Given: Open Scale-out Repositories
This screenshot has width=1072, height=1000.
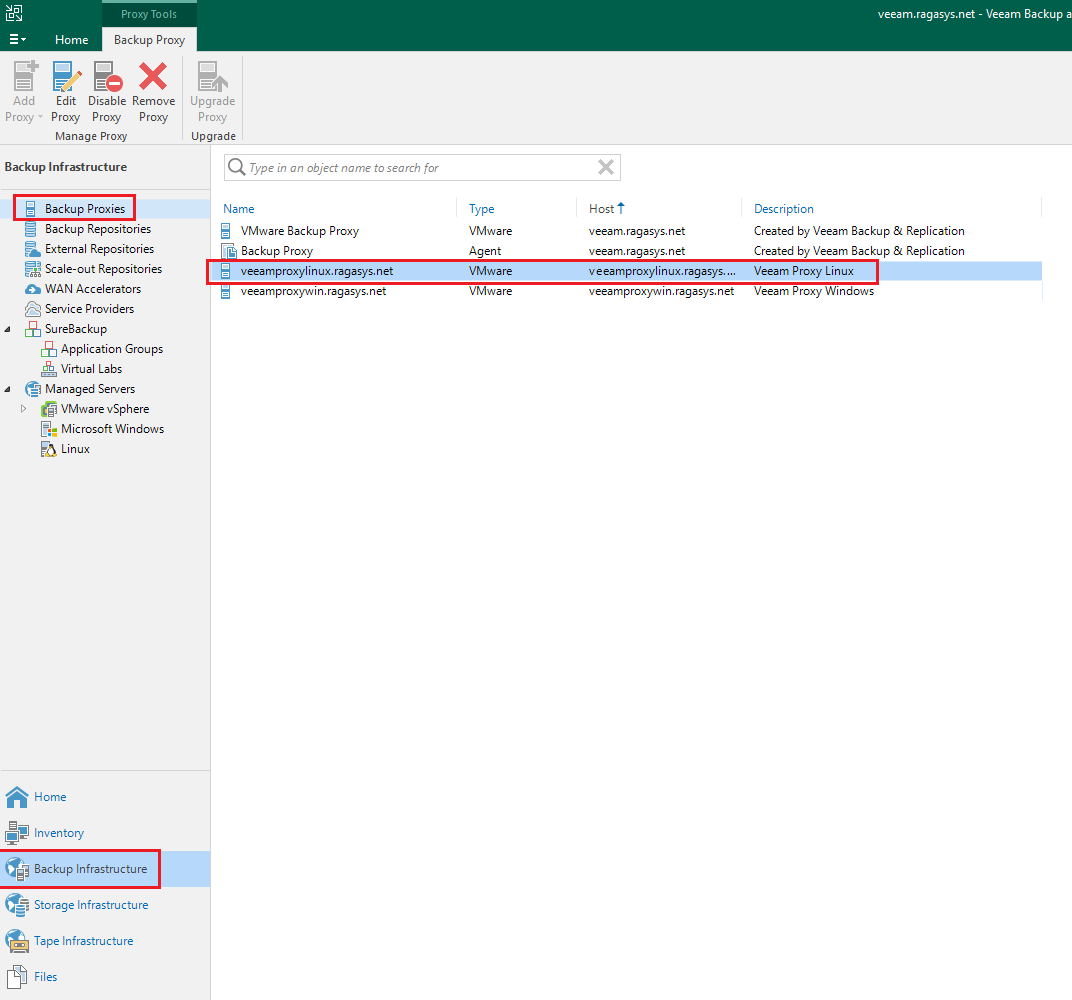Looking at the screenshot, I should tap(103, 268).
